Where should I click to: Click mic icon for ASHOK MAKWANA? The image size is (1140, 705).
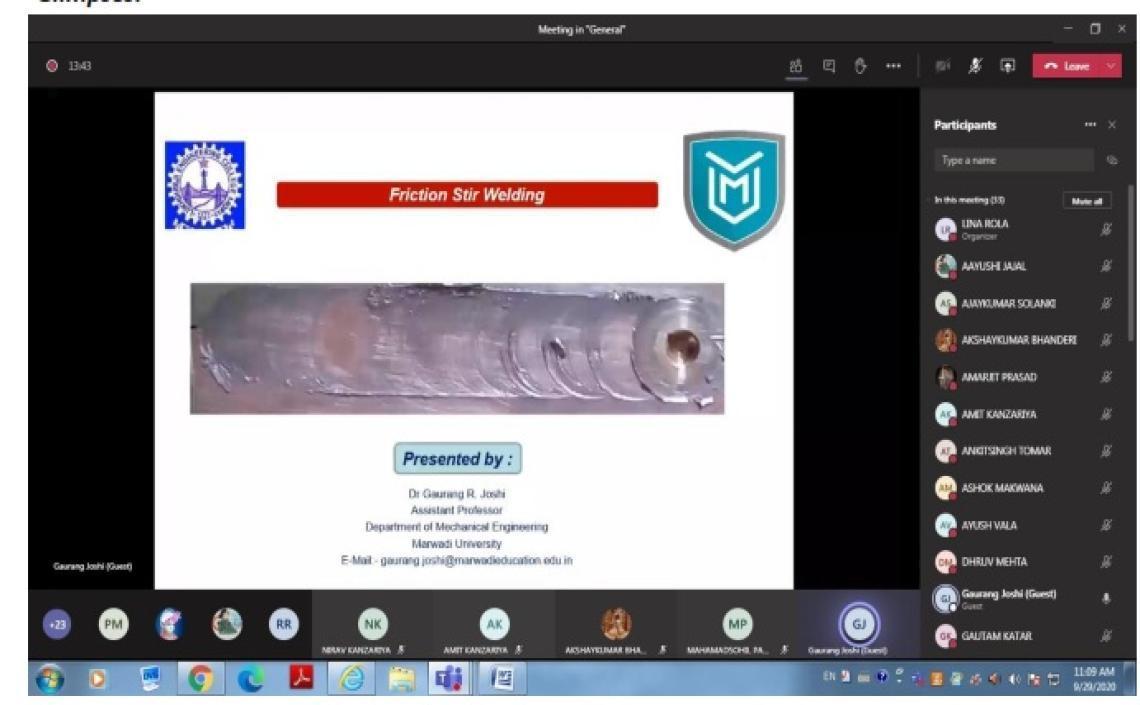[1106, 488]
